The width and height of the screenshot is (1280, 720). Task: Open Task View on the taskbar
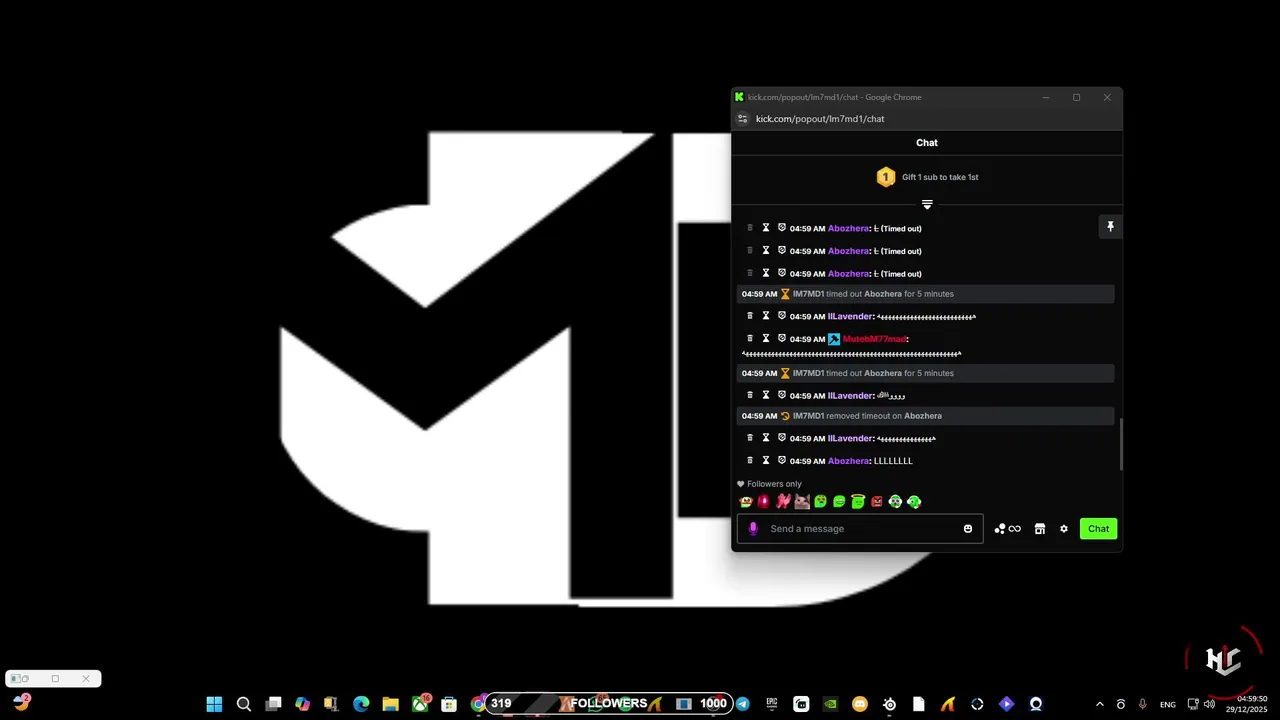tap(273, 704)
